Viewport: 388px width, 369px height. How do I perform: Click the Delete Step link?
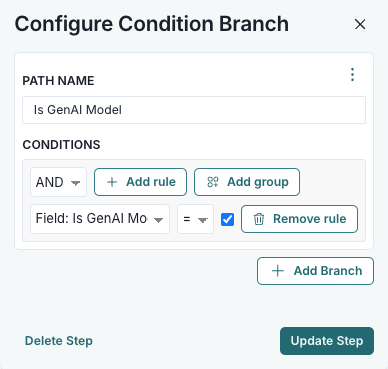(59, 341)
